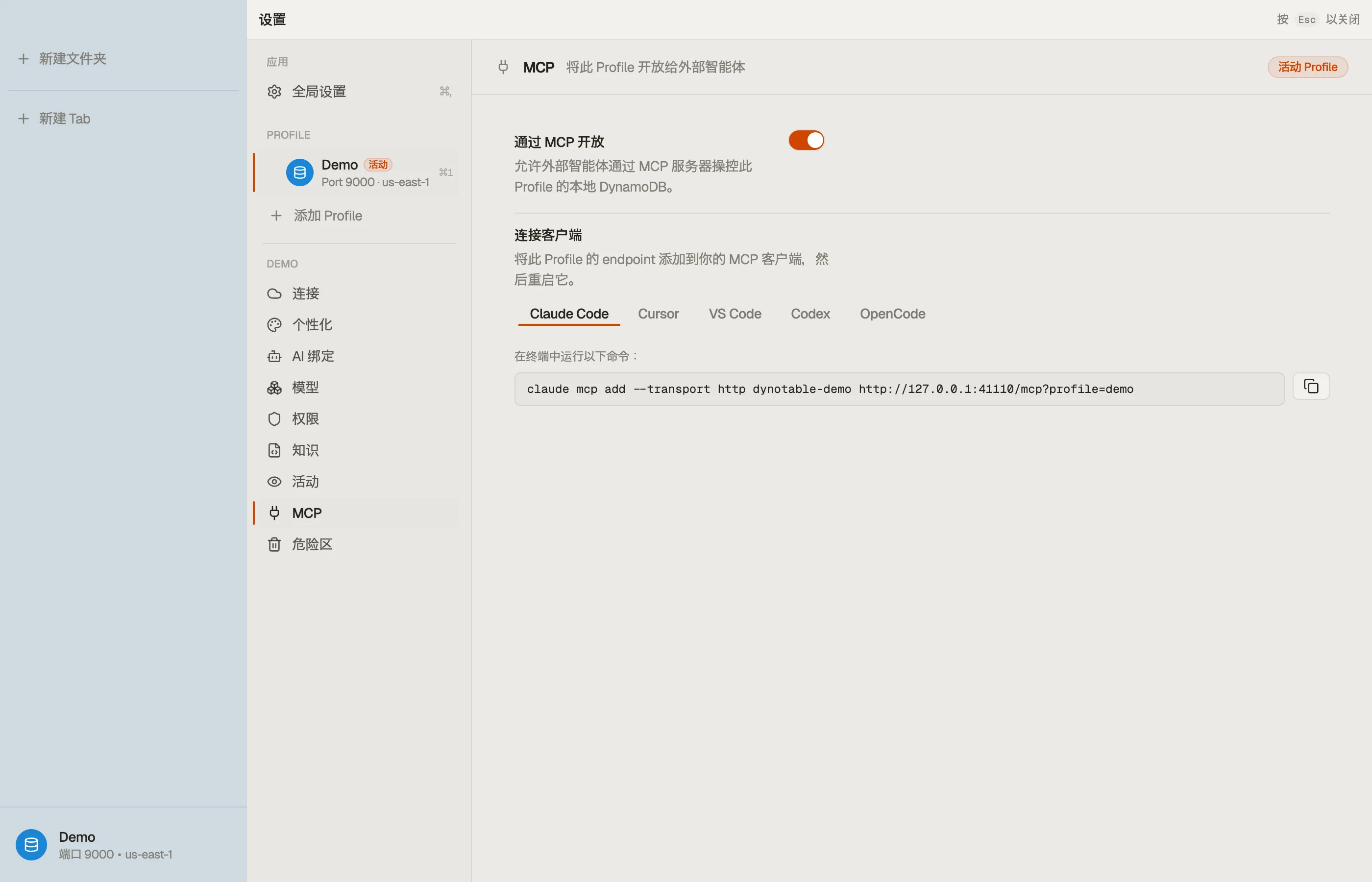This screenshot has width=1372, height=882.
Task: Open the 危险区 settings section
Action: (x=359, y=545)
